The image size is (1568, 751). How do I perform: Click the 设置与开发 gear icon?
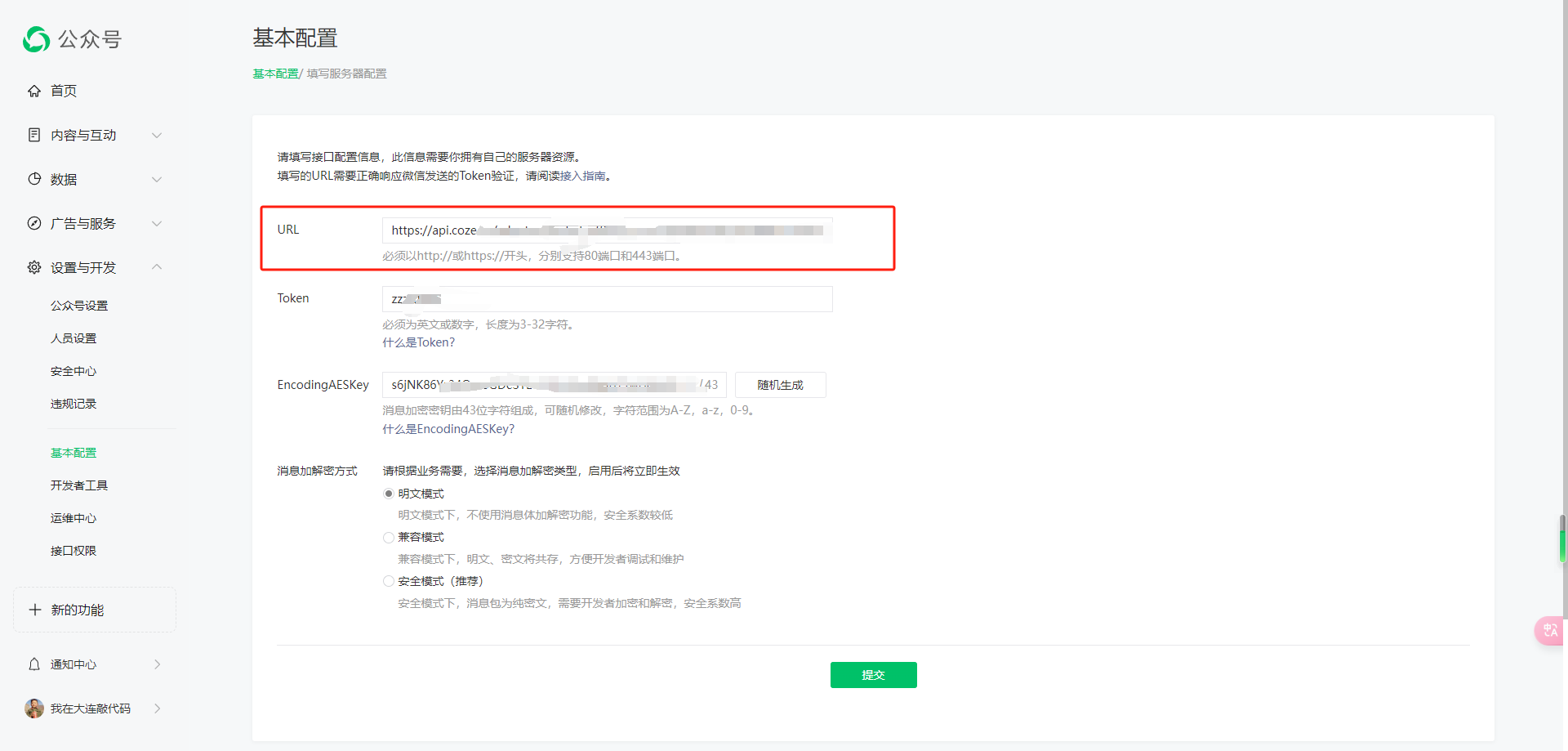click(x=34, y=267)
